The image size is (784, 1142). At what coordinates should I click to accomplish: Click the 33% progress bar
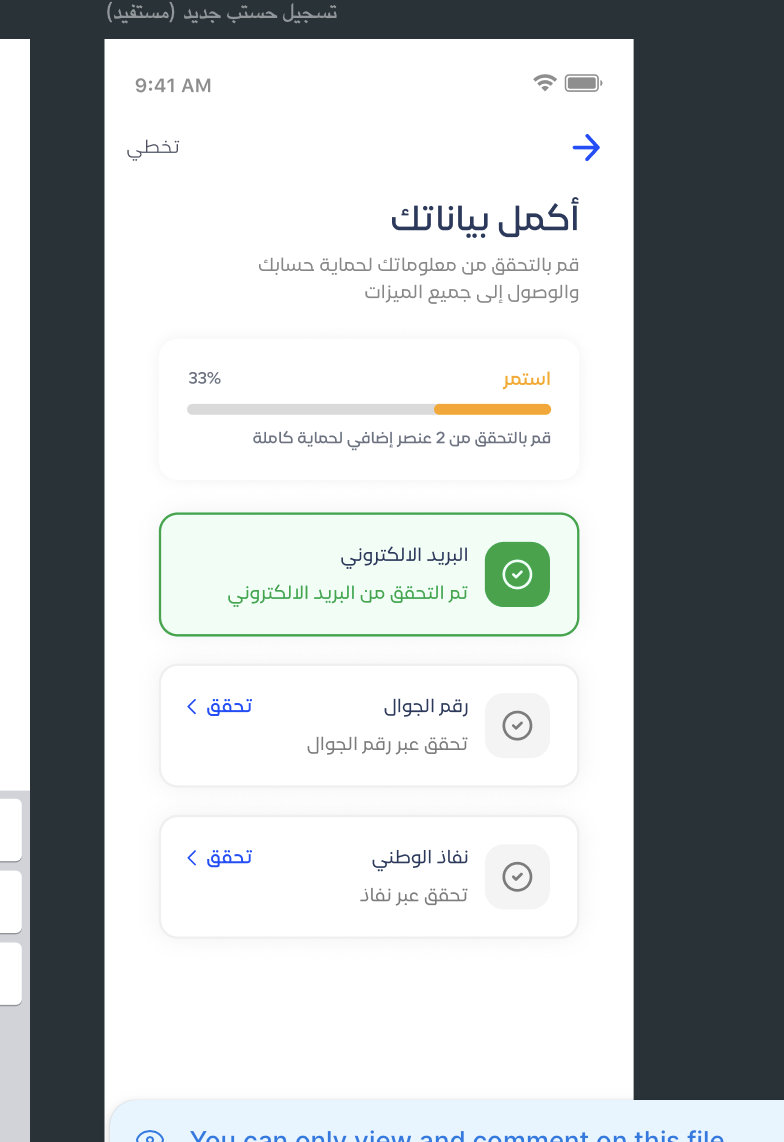click(369, 409)
